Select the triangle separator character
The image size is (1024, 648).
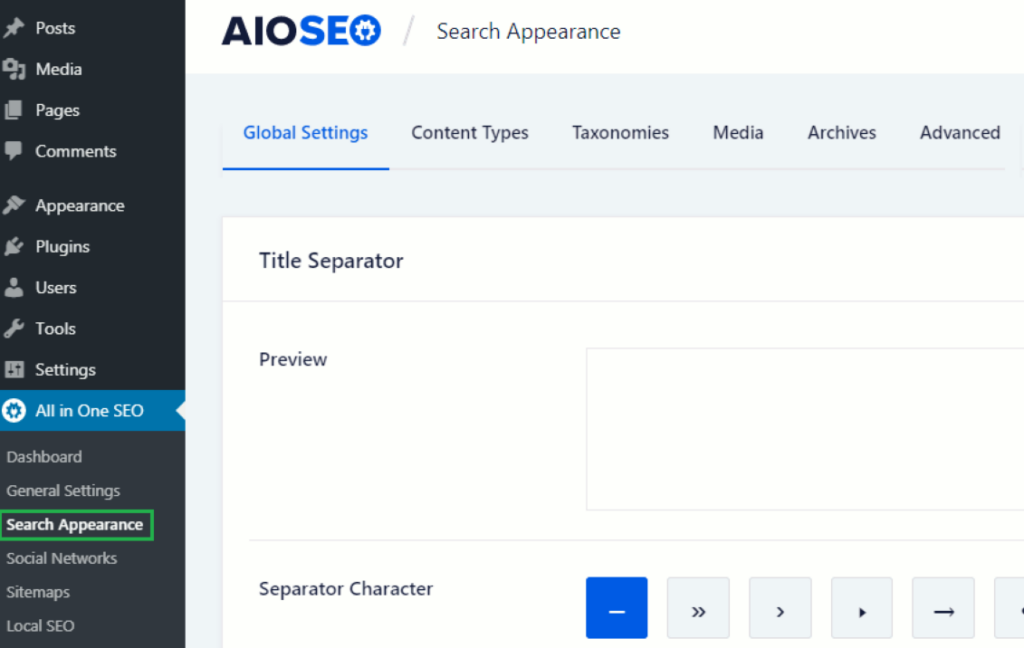click(861, 607)
